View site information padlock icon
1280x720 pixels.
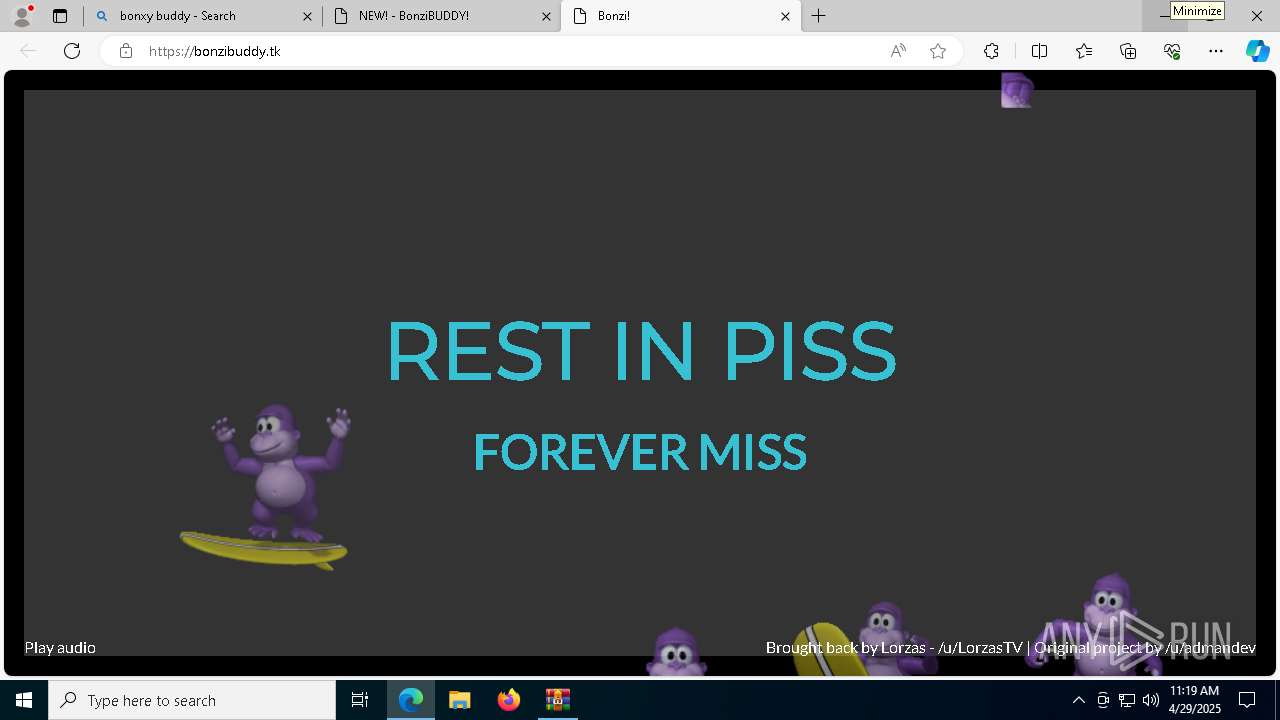(126, 51)
